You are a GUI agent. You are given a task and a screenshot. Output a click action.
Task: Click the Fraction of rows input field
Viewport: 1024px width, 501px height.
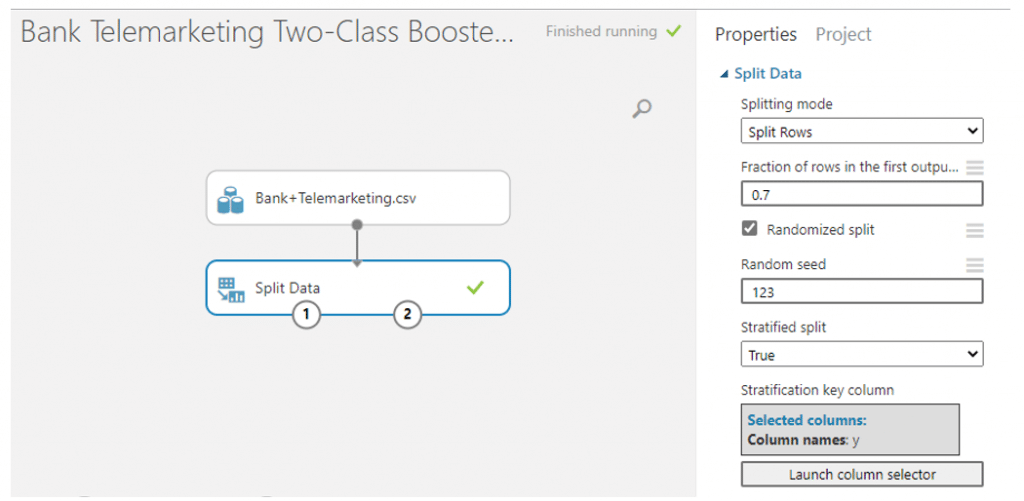point(861,194)
